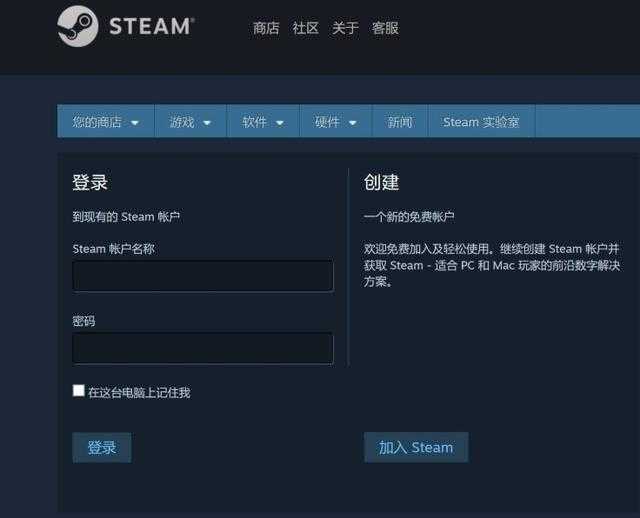Screen dimensions: 640x518
Task: Open the Steam 实验室 tab
Action: click(x=481, y=122)
